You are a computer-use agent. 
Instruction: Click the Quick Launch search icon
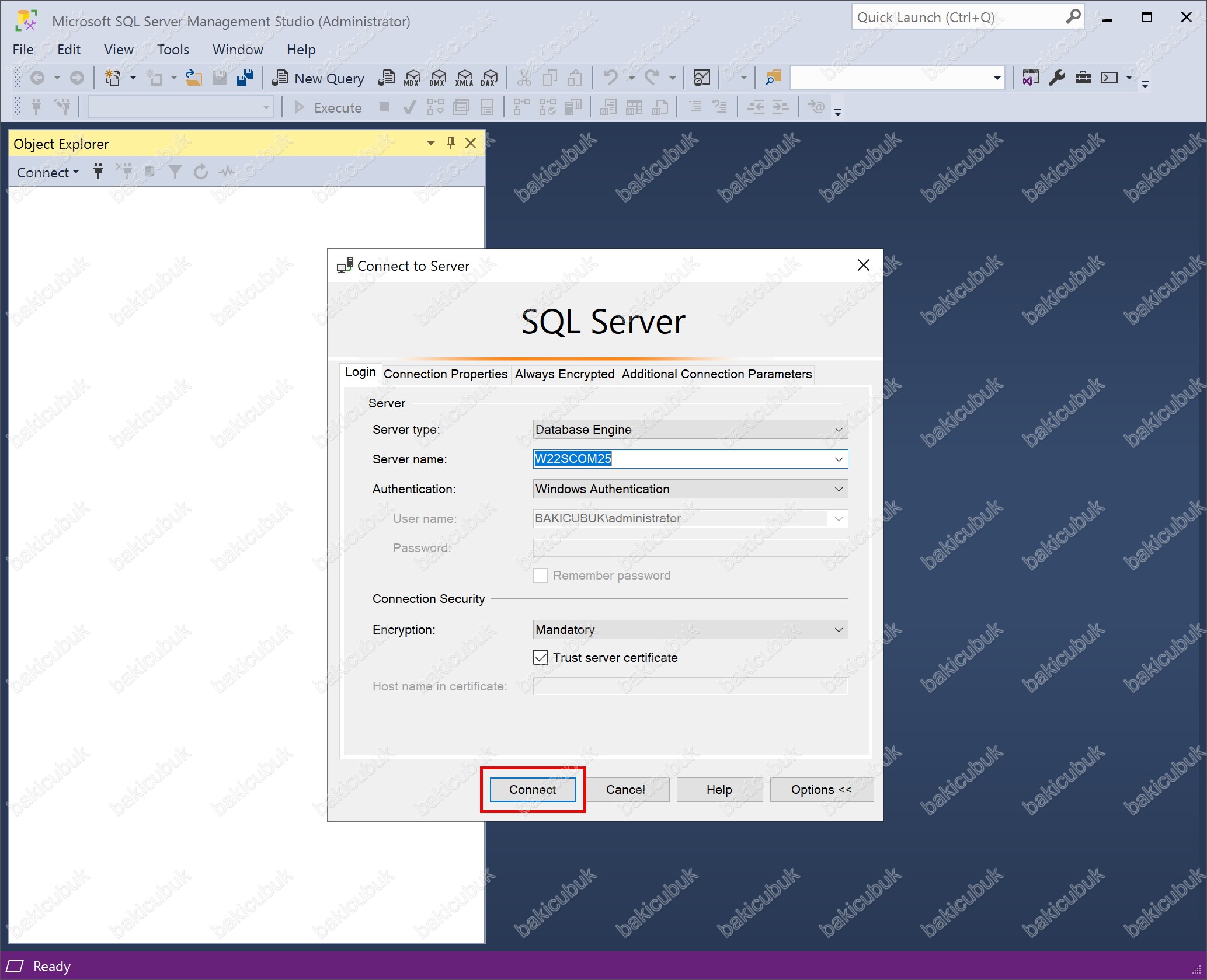[x=1073, y=17]
